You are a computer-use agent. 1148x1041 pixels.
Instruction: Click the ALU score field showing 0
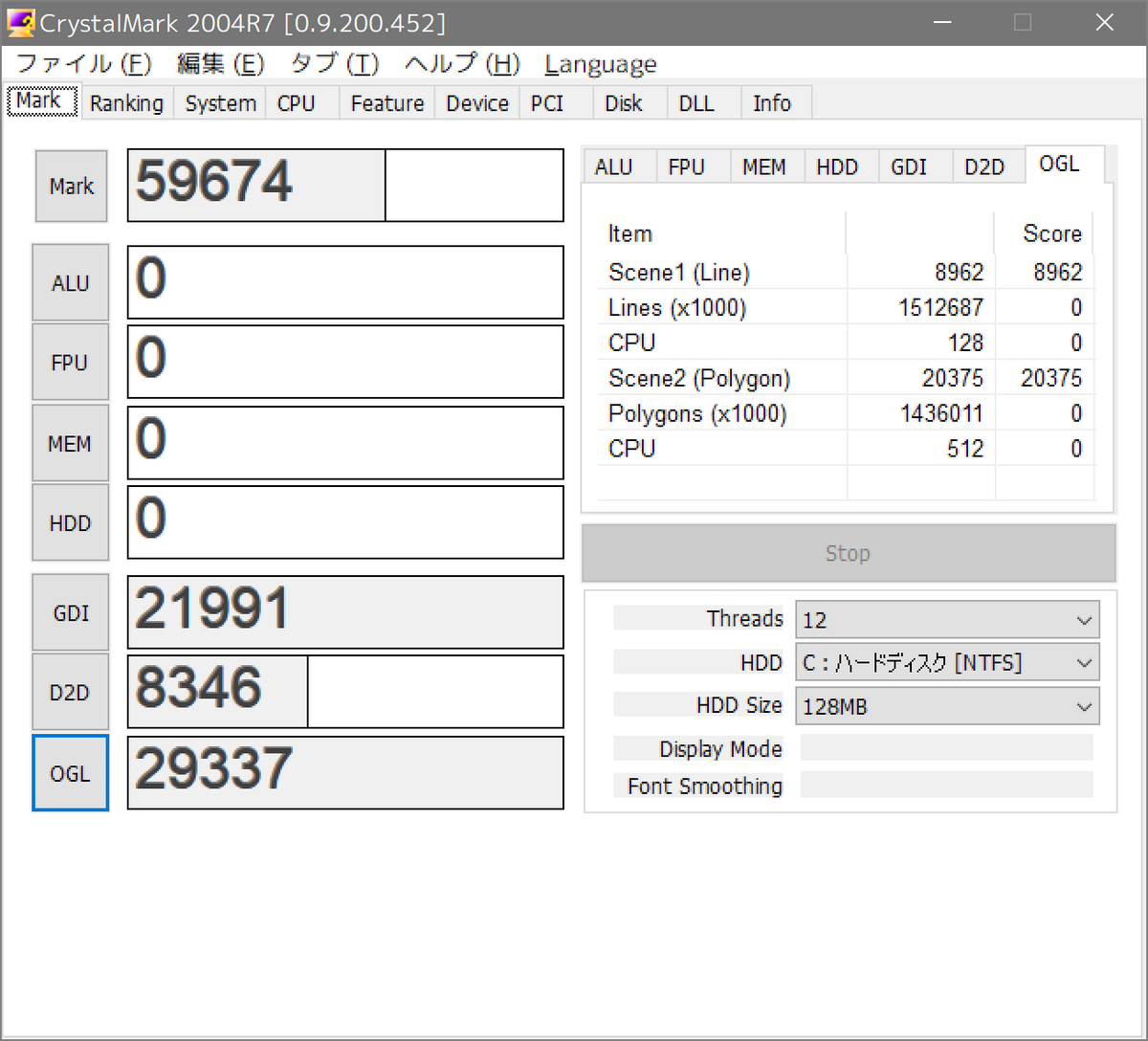pyautogui.click(x=345, y=282)
